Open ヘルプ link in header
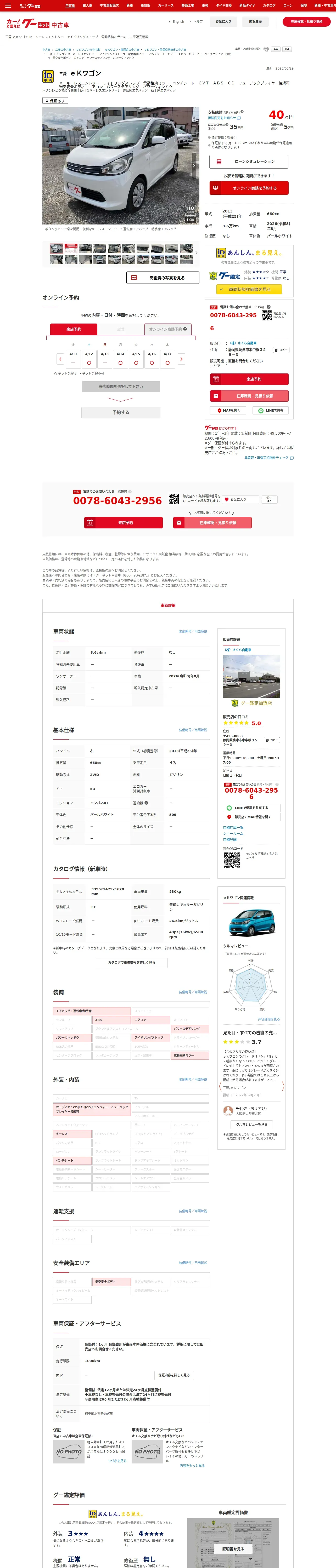 click(198, 21)
